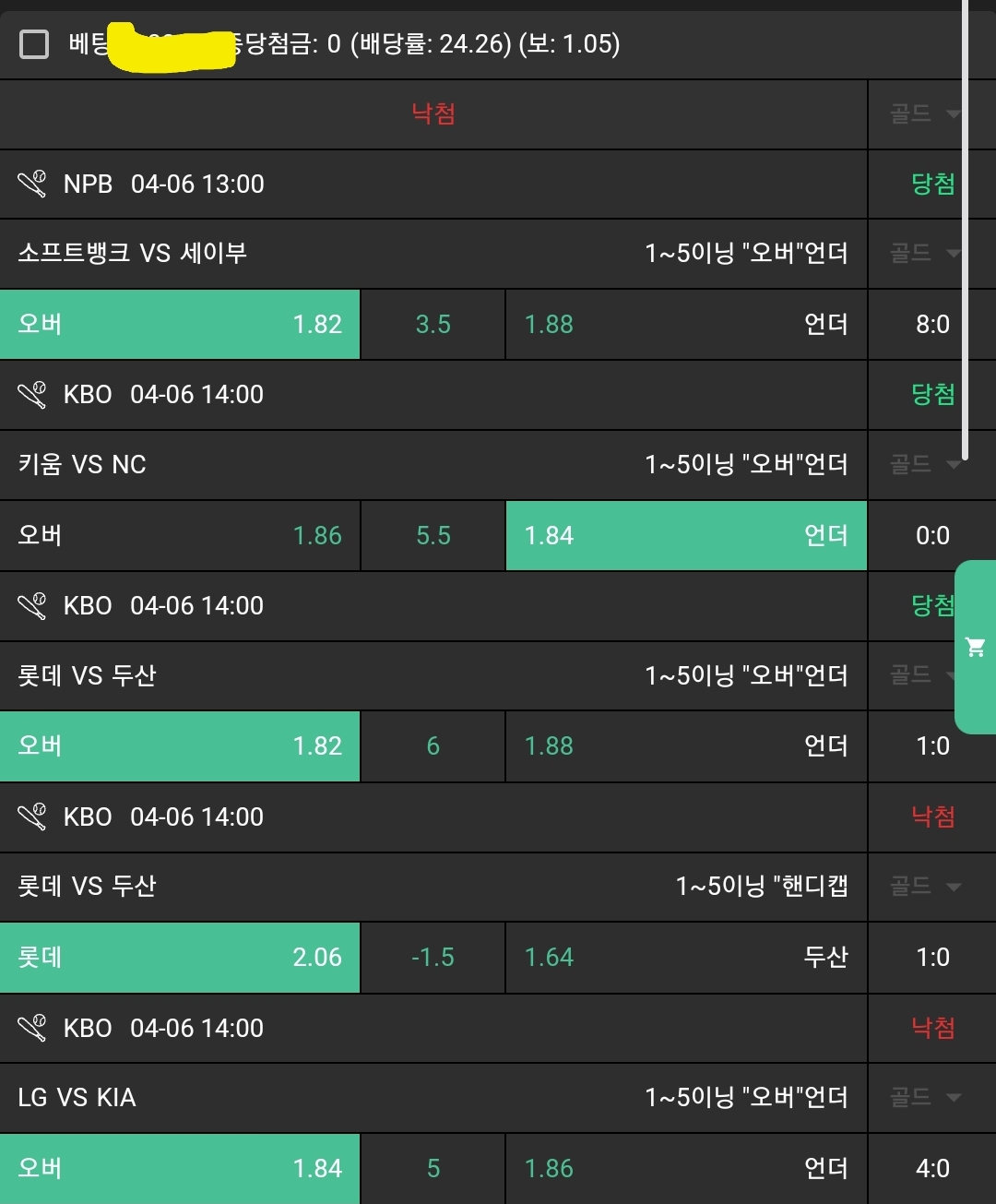Choose 두산 1.64 handicap option
The width and height of the screenshot is (996, 1204).
click(686, 957)
